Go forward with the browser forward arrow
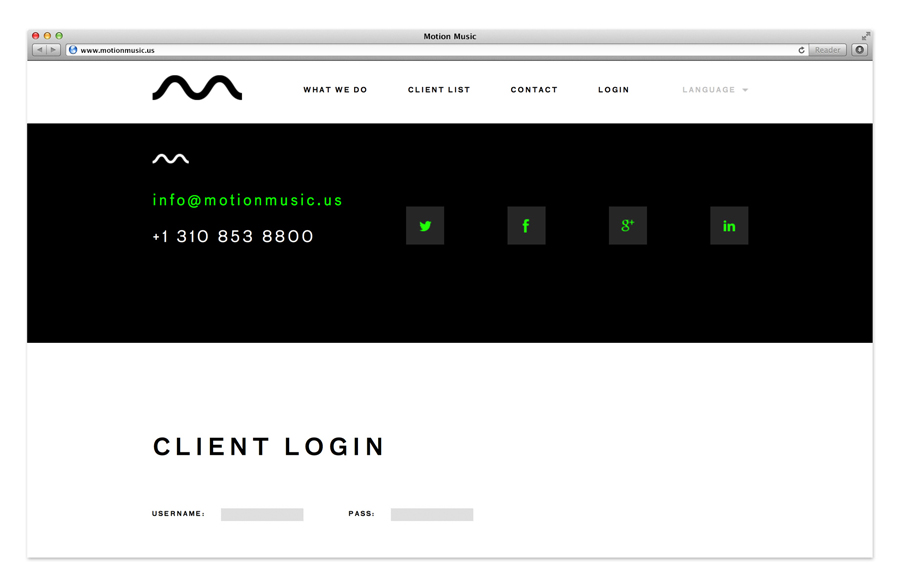The height and width of the screenshot is (587, 900). point(53,50)
